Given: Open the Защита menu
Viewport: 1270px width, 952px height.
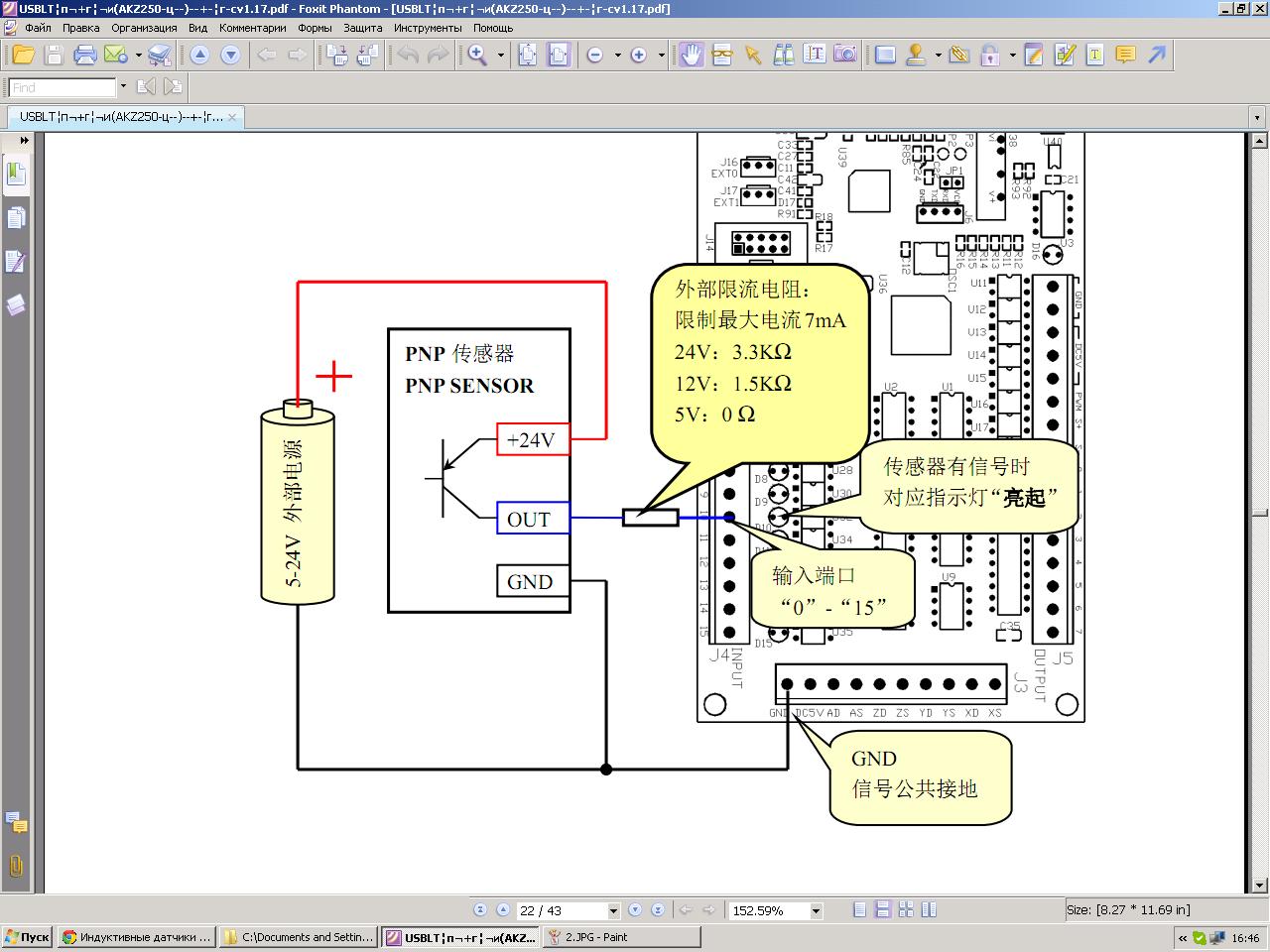Looking at the screenshot, I should coord(363,28).
